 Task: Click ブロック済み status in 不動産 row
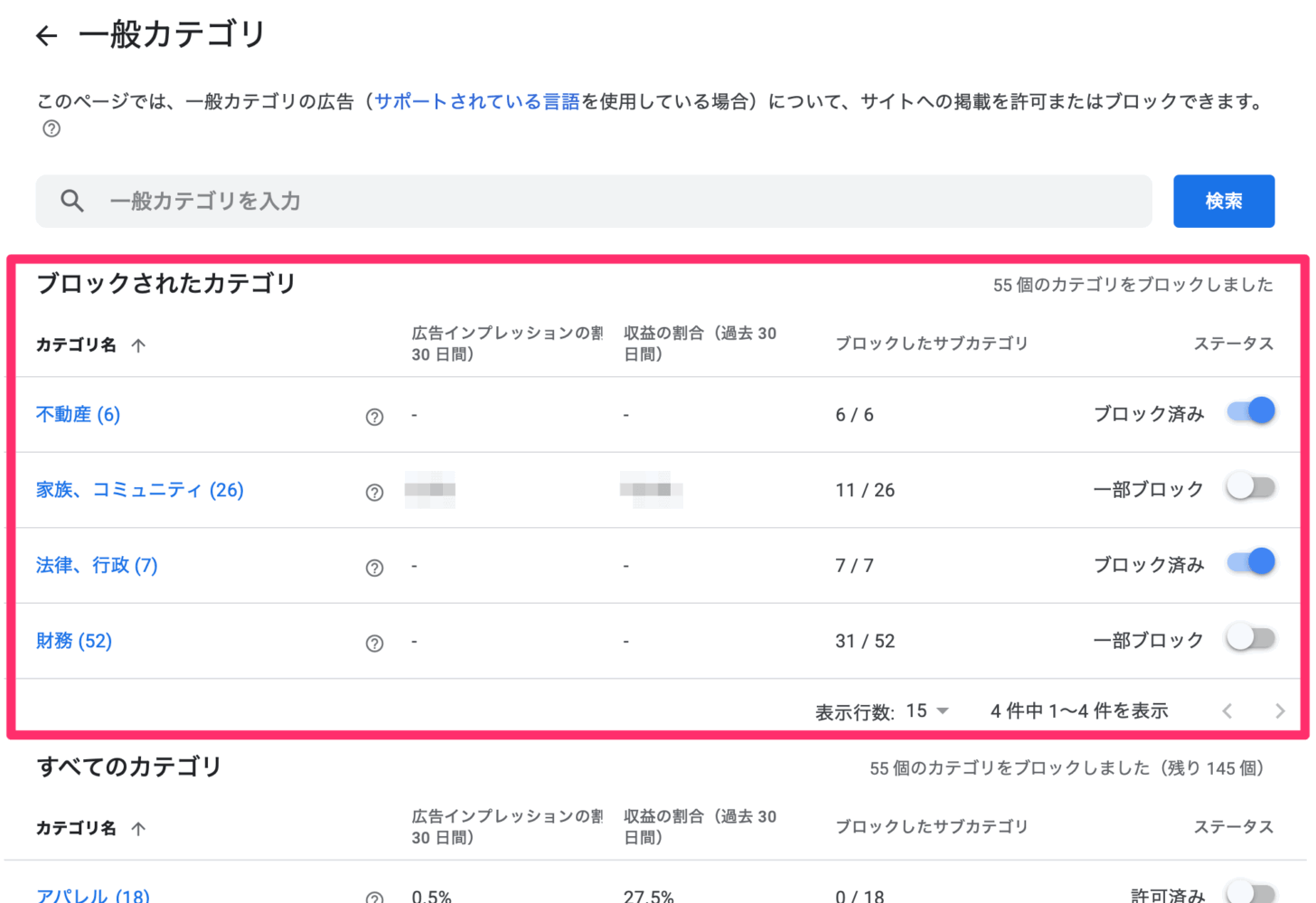[x=1149, y=414]
